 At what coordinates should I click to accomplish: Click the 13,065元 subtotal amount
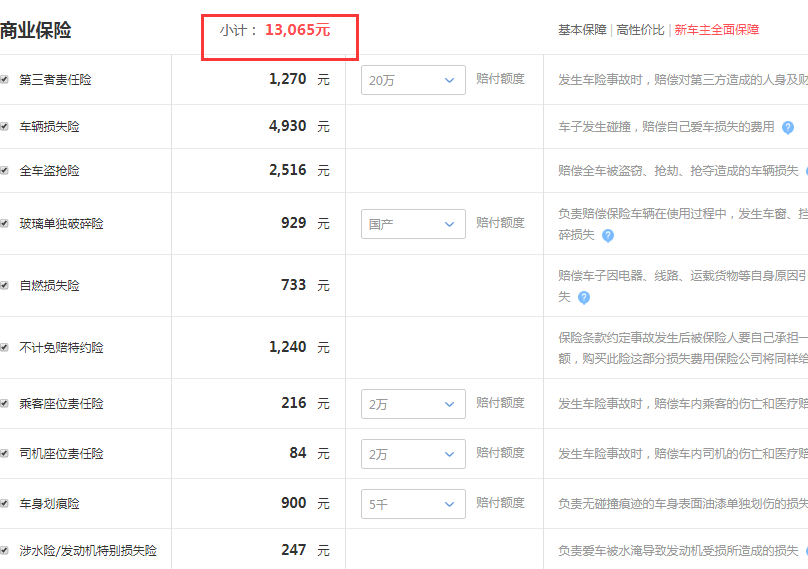point(297,30)
